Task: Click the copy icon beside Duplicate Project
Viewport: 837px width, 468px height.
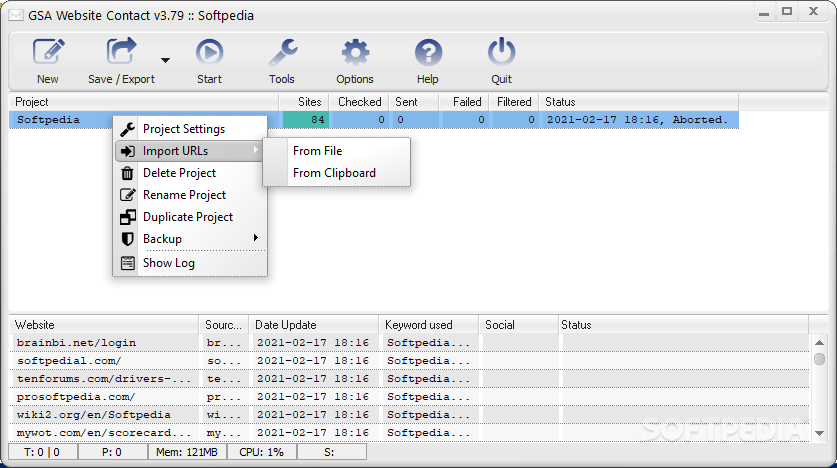Action: 127,217
